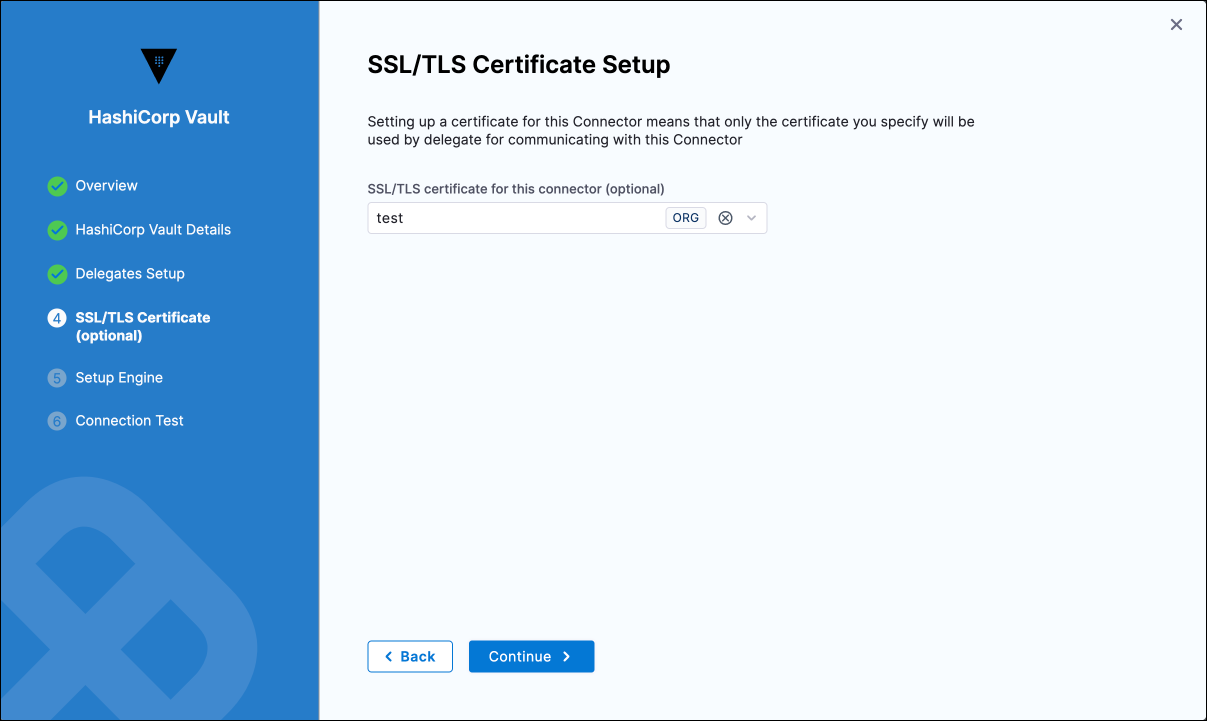Open the Setup Engine step
This screenshot has width=1207, height=721.
pyautogui.click(x=119, y=378)
